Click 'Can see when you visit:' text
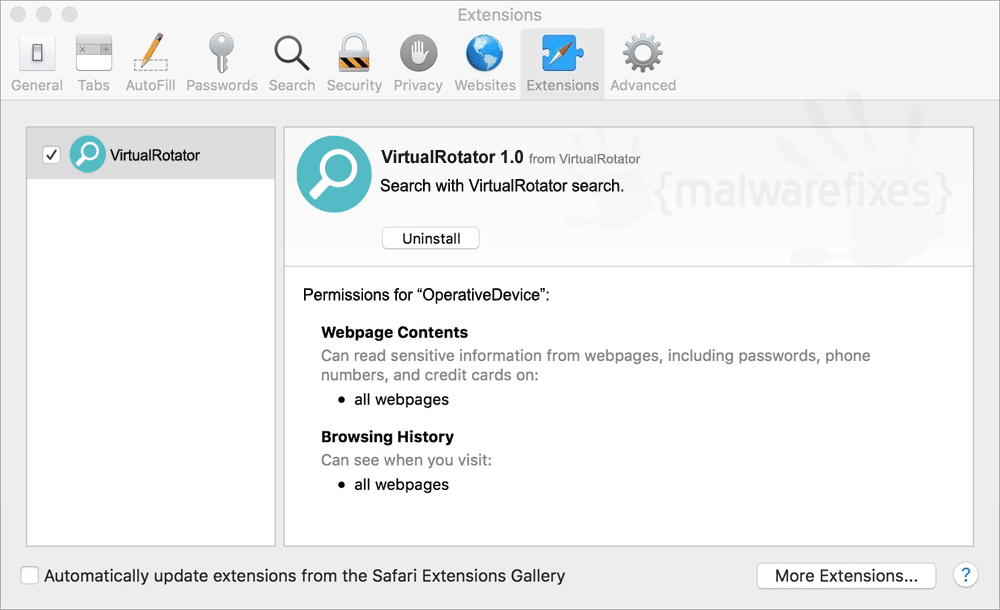The height and width of the screenshot is (610, 1000). click(406, 460)
